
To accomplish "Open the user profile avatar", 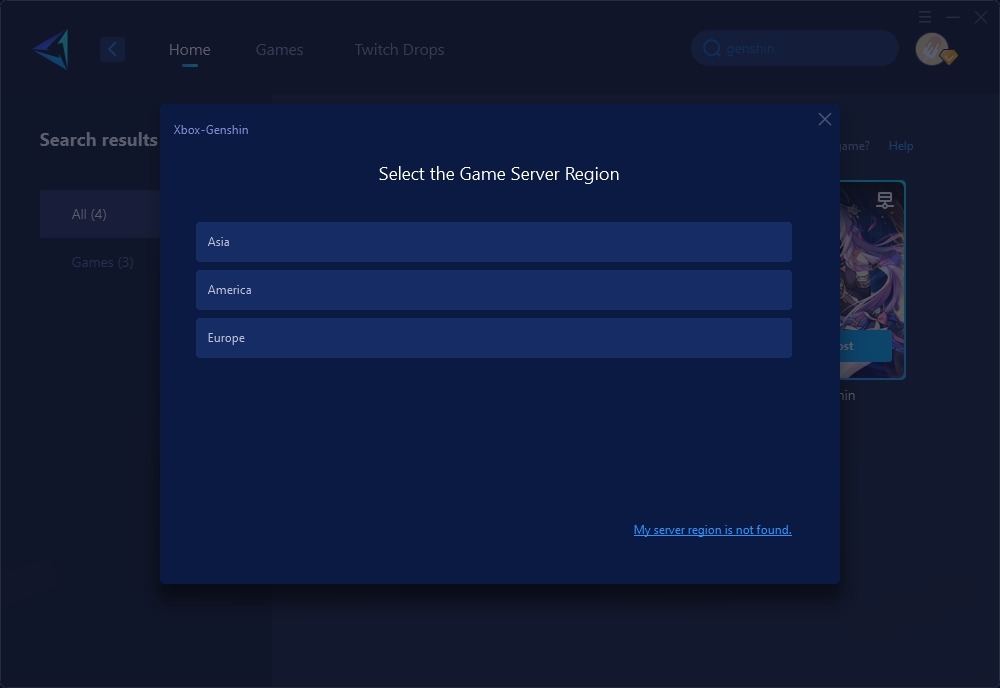I will coord(932,49).
